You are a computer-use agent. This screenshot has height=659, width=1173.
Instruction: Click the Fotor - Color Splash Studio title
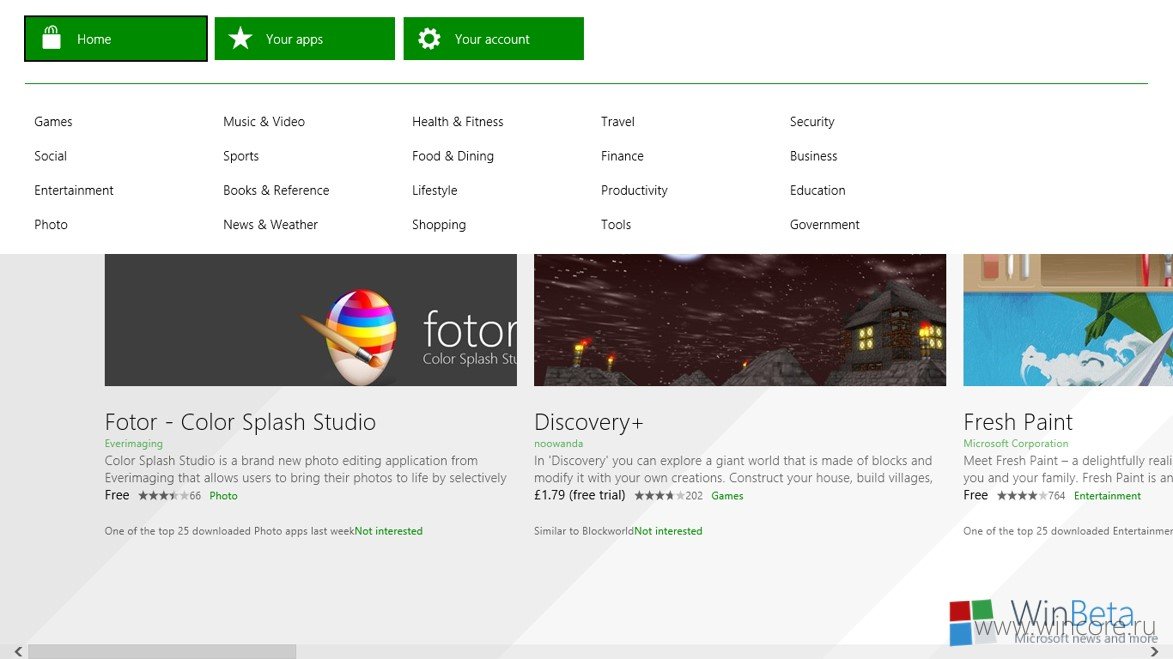tap(240, 422)
